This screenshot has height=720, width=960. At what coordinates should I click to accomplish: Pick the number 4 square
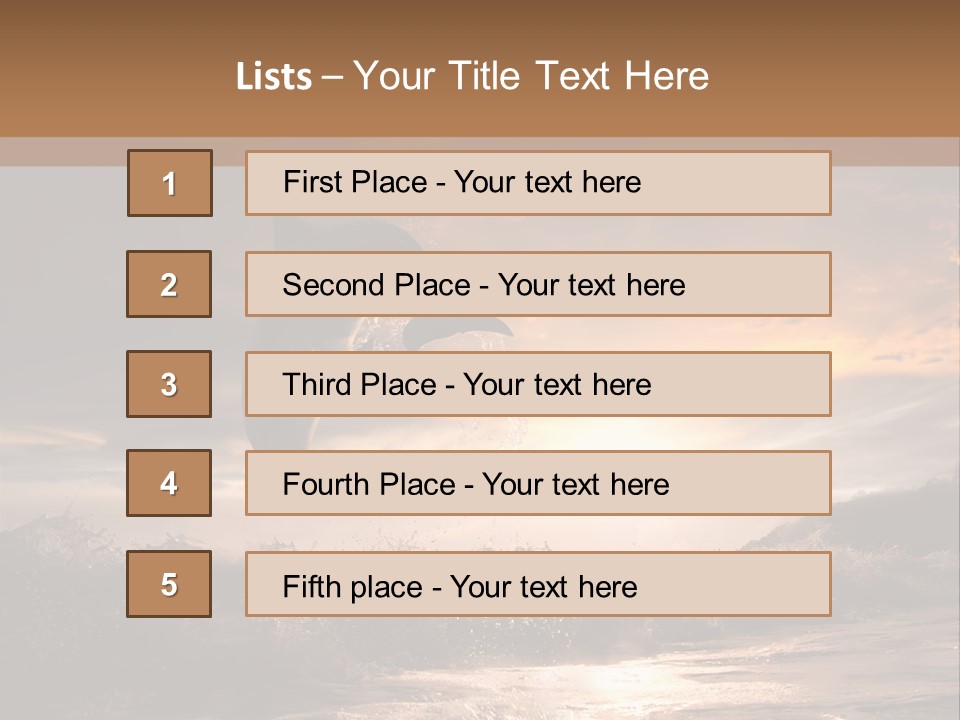(169, 483)
